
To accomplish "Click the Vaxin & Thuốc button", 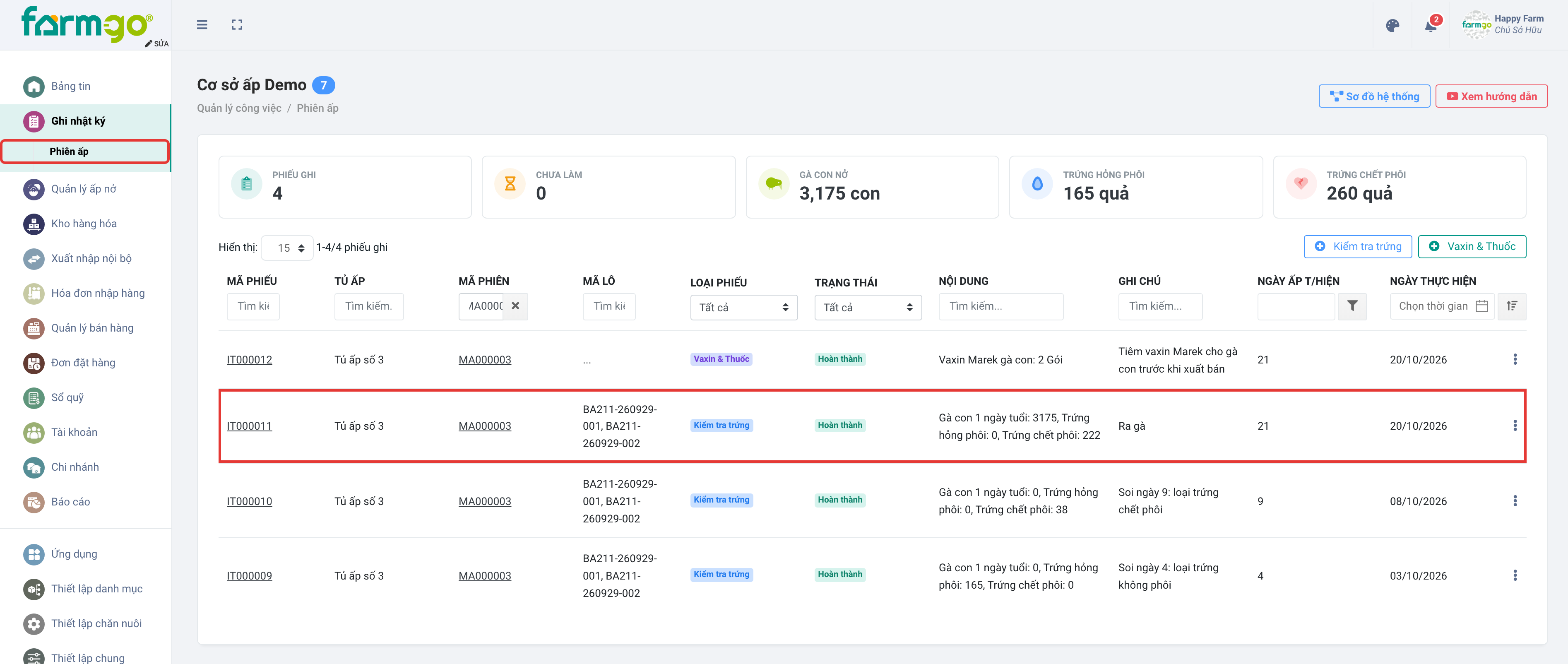I will (1471, 246).
